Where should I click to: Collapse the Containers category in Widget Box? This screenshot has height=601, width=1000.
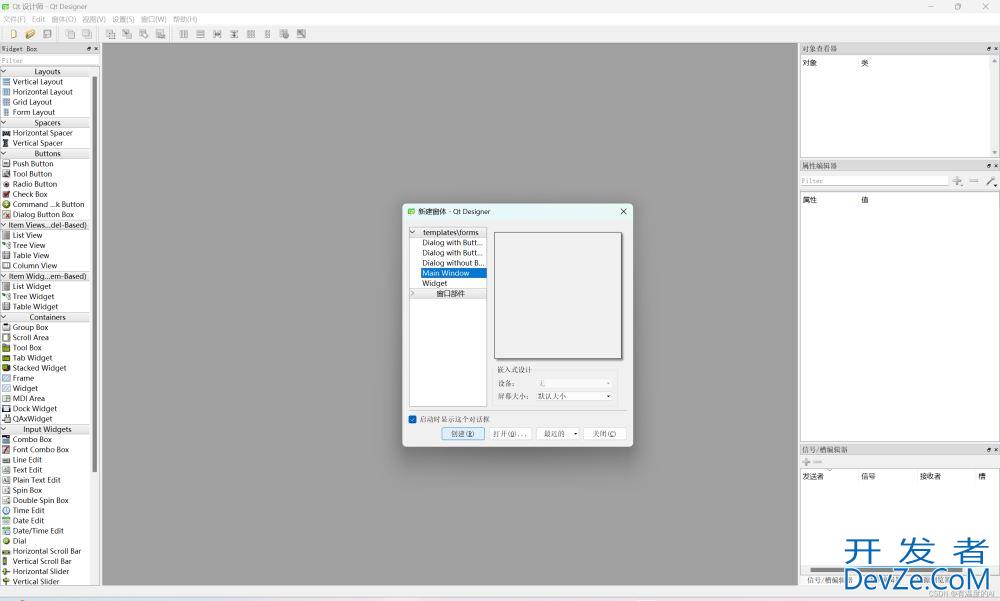click(x=4, y=317)
